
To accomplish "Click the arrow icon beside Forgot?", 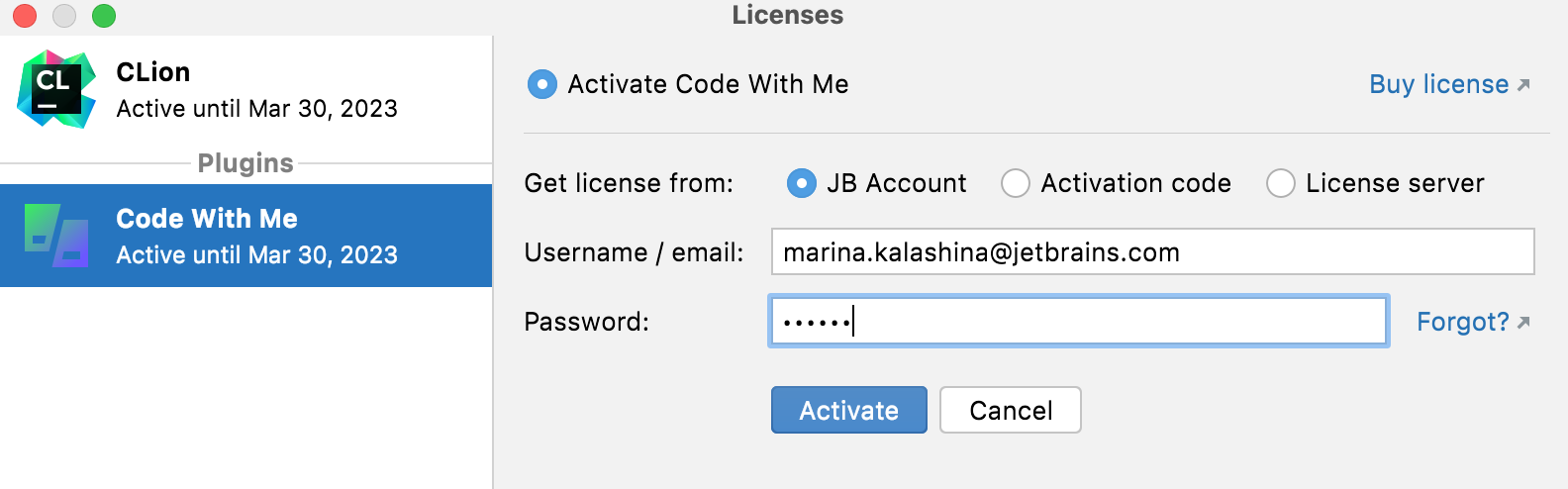I will coord(1523,322).
